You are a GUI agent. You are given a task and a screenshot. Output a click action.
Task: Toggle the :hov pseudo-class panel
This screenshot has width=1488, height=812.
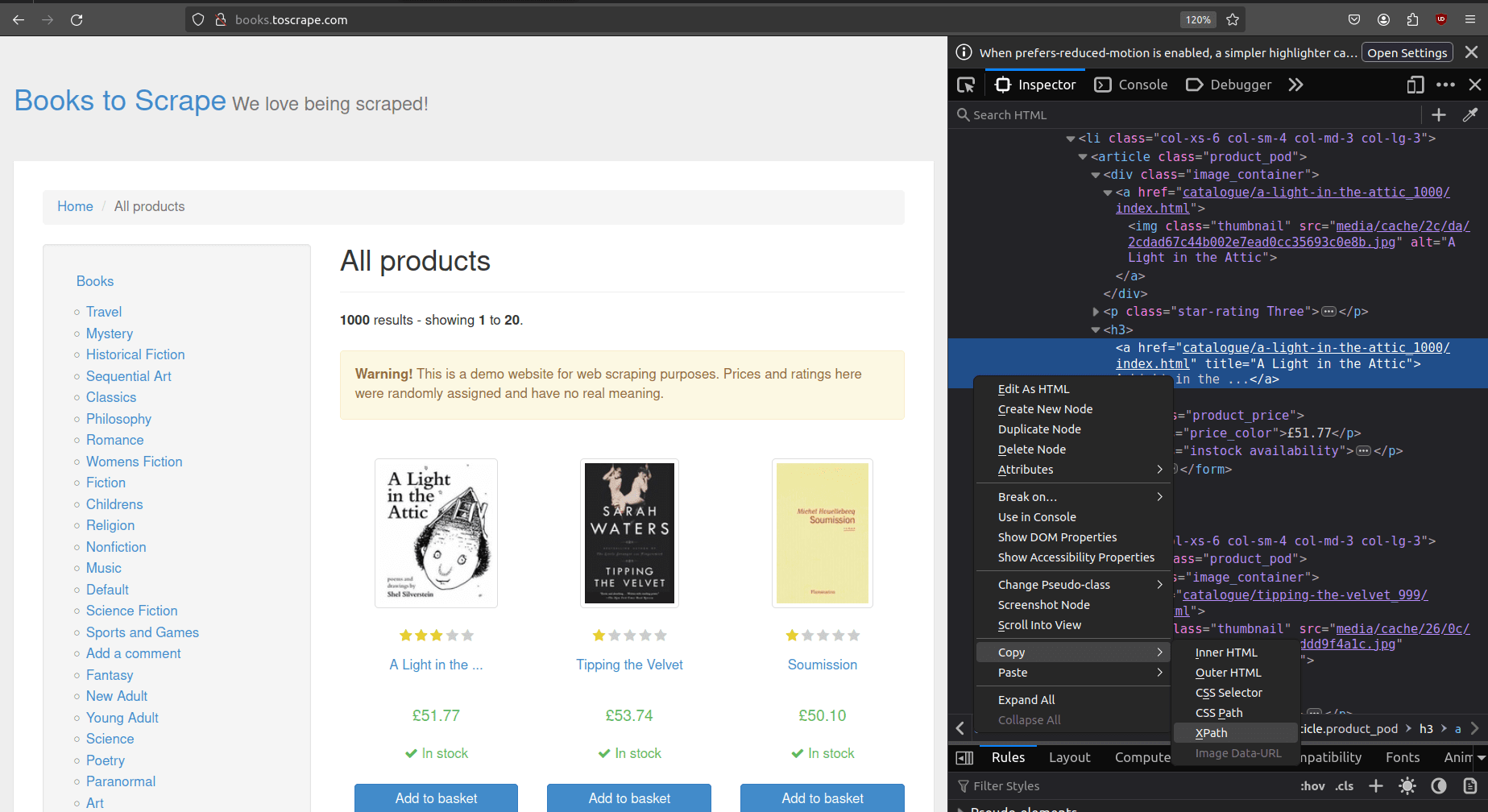pos(1312,785)
